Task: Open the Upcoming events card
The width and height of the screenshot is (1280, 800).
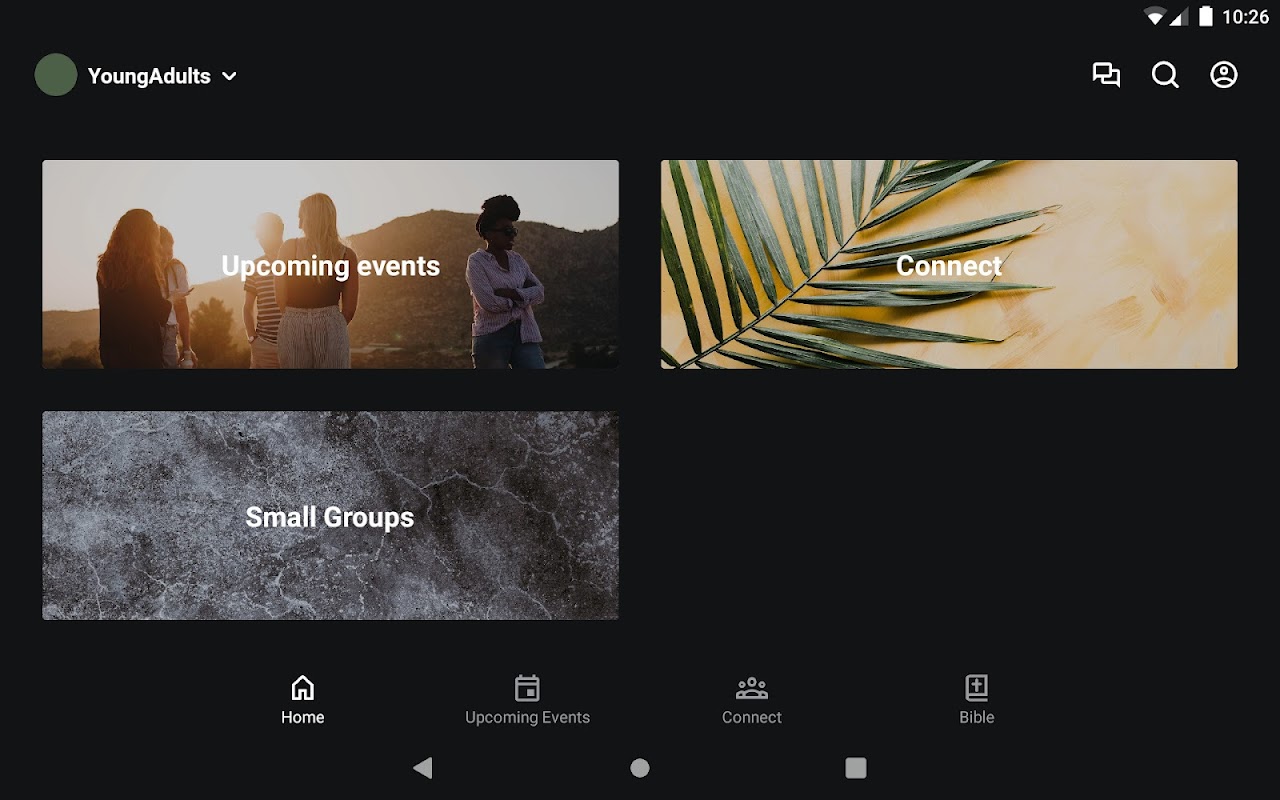Action: click(x=330, y=264)
